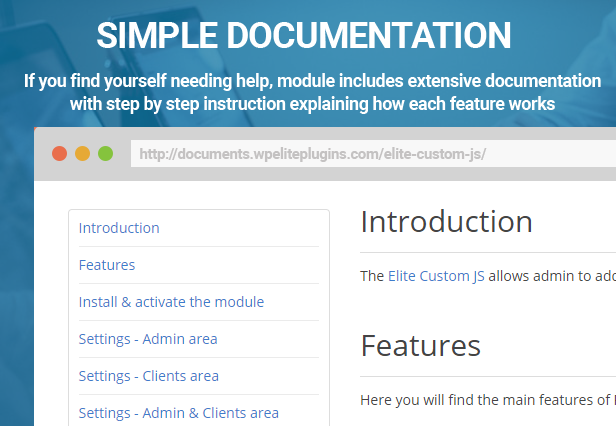Click the orange minimize dot
This screenshot has height=426, width=616.
[82, 154]
